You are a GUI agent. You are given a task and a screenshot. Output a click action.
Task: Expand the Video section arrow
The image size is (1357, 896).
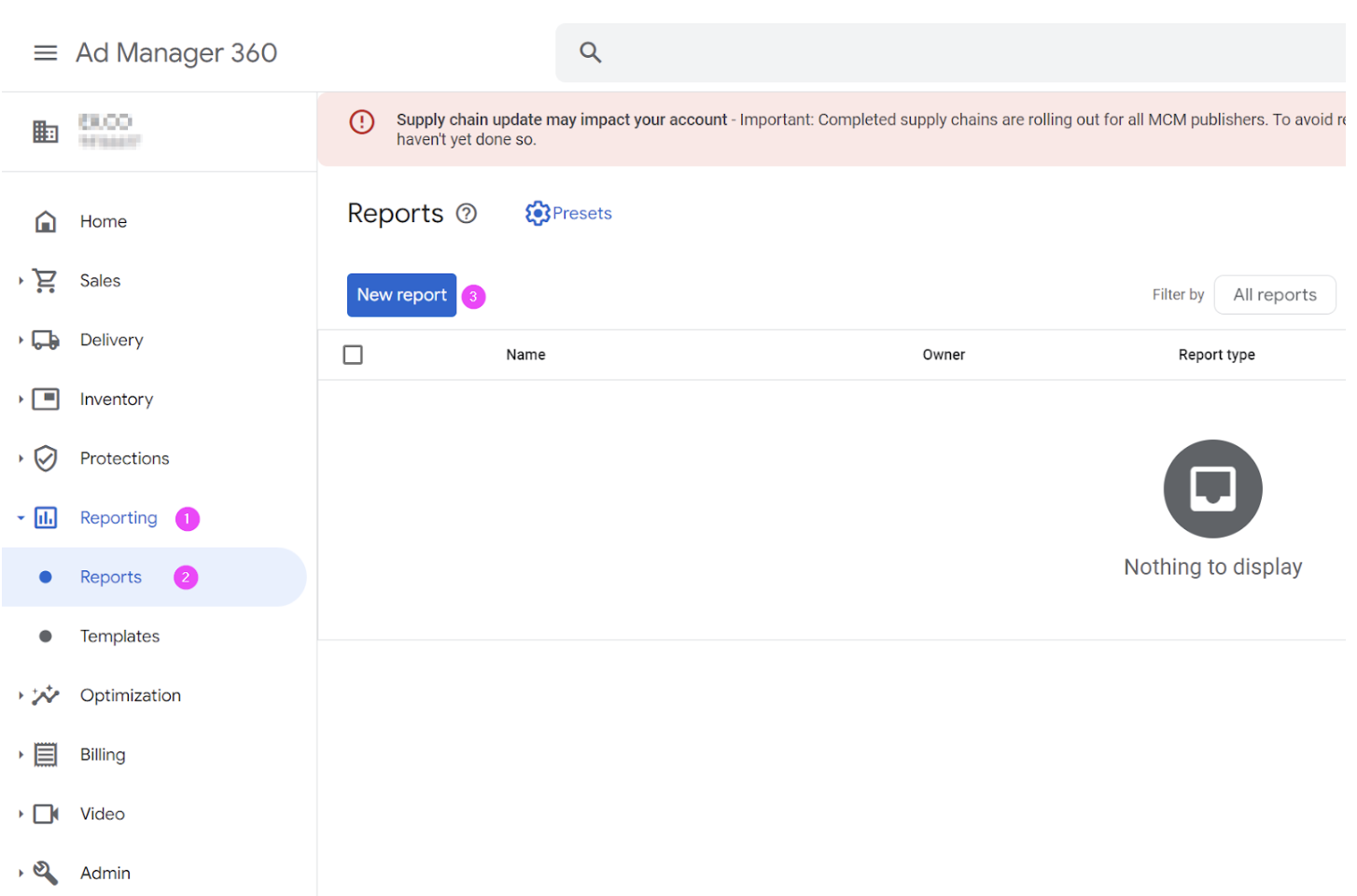point(21,814)
